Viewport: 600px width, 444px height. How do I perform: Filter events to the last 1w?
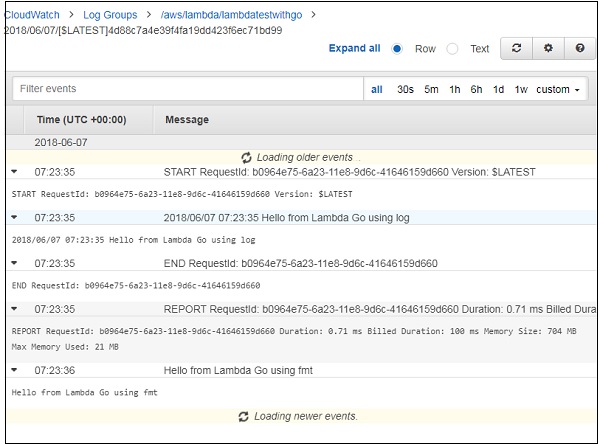coord(521,89)
